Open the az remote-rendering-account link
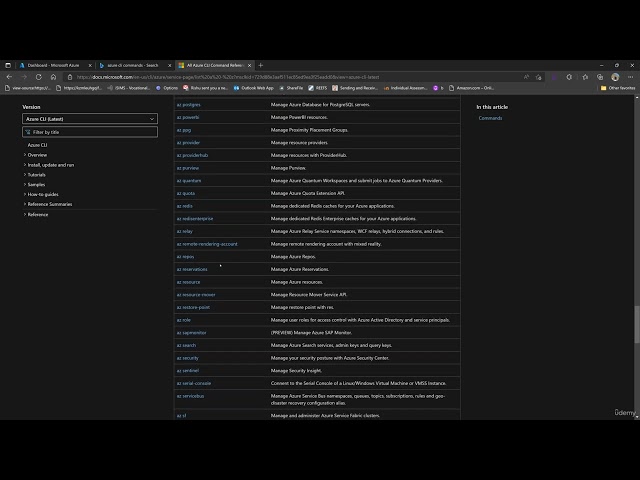Image resolution: width=640 pixels, height=480 pixels. click(207, 244)
